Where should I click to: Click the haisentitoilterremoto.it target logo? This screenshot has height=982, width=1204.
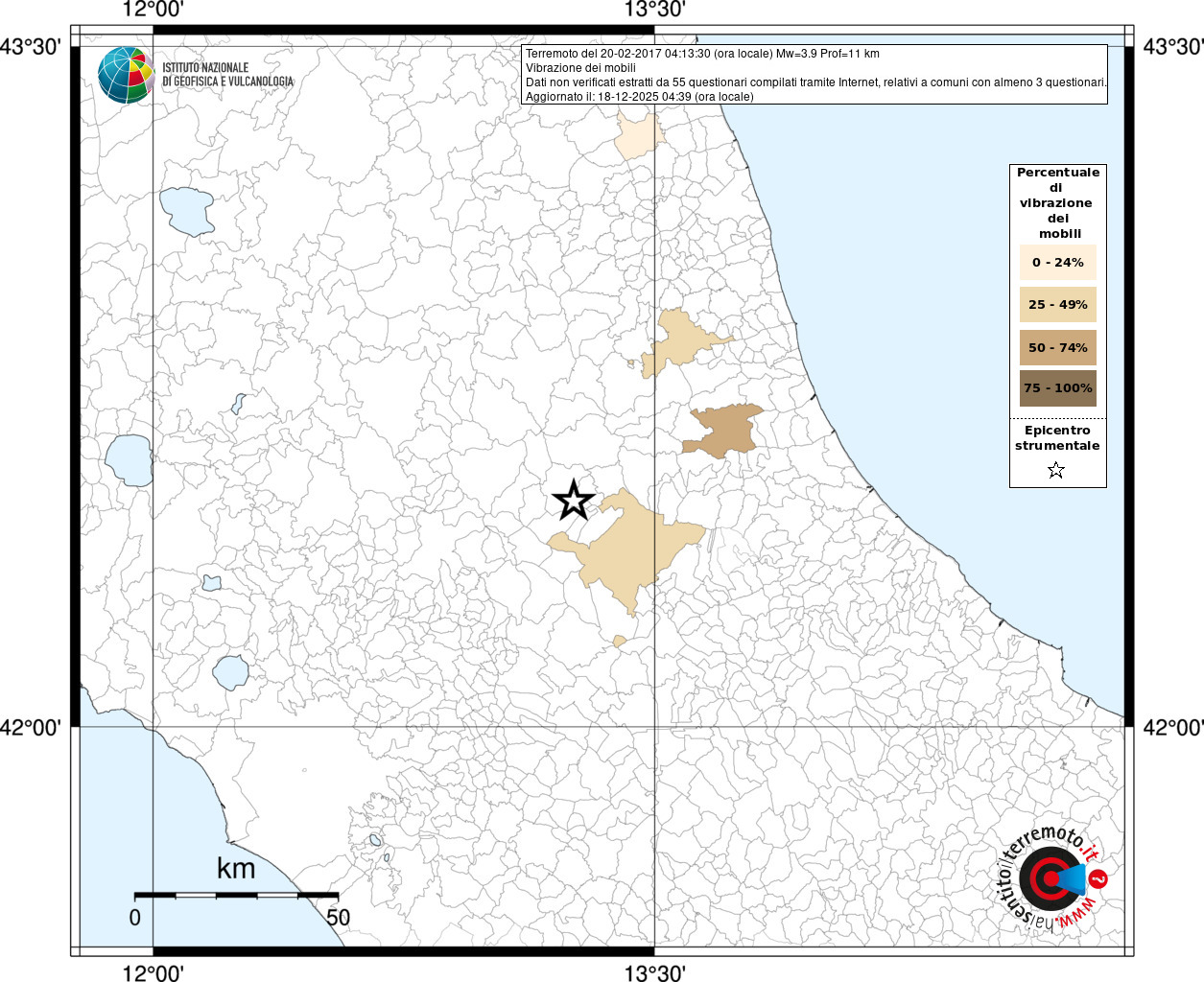(1047, 878)
